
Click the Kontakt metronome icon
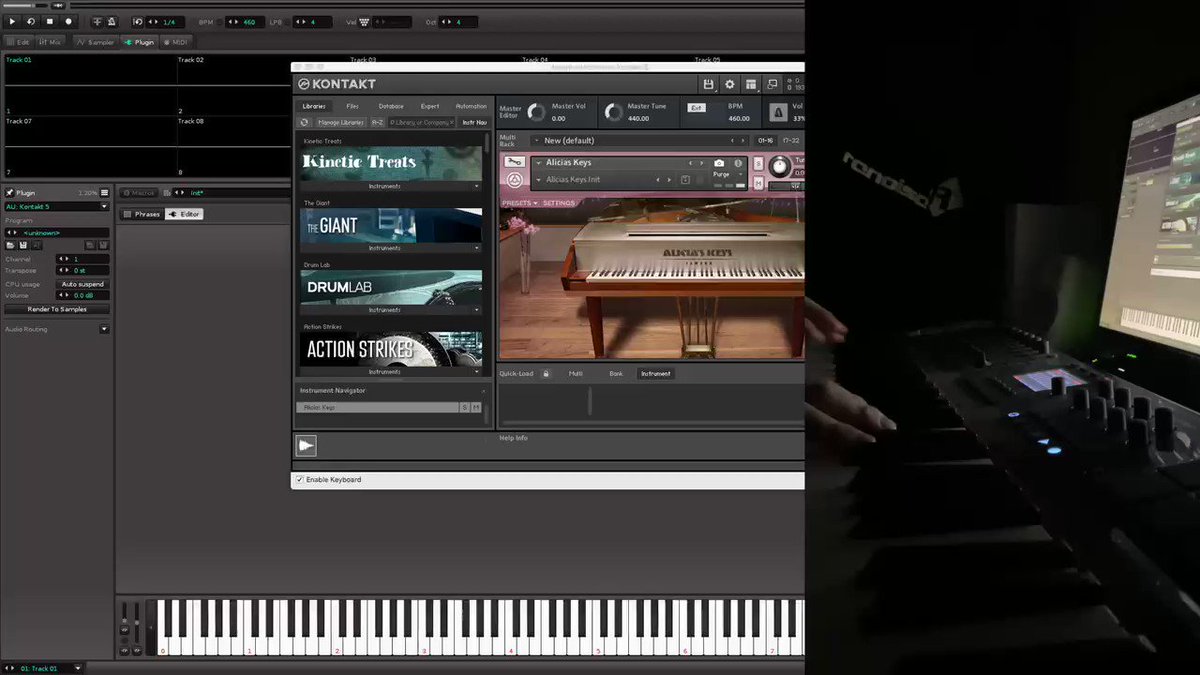778,114
